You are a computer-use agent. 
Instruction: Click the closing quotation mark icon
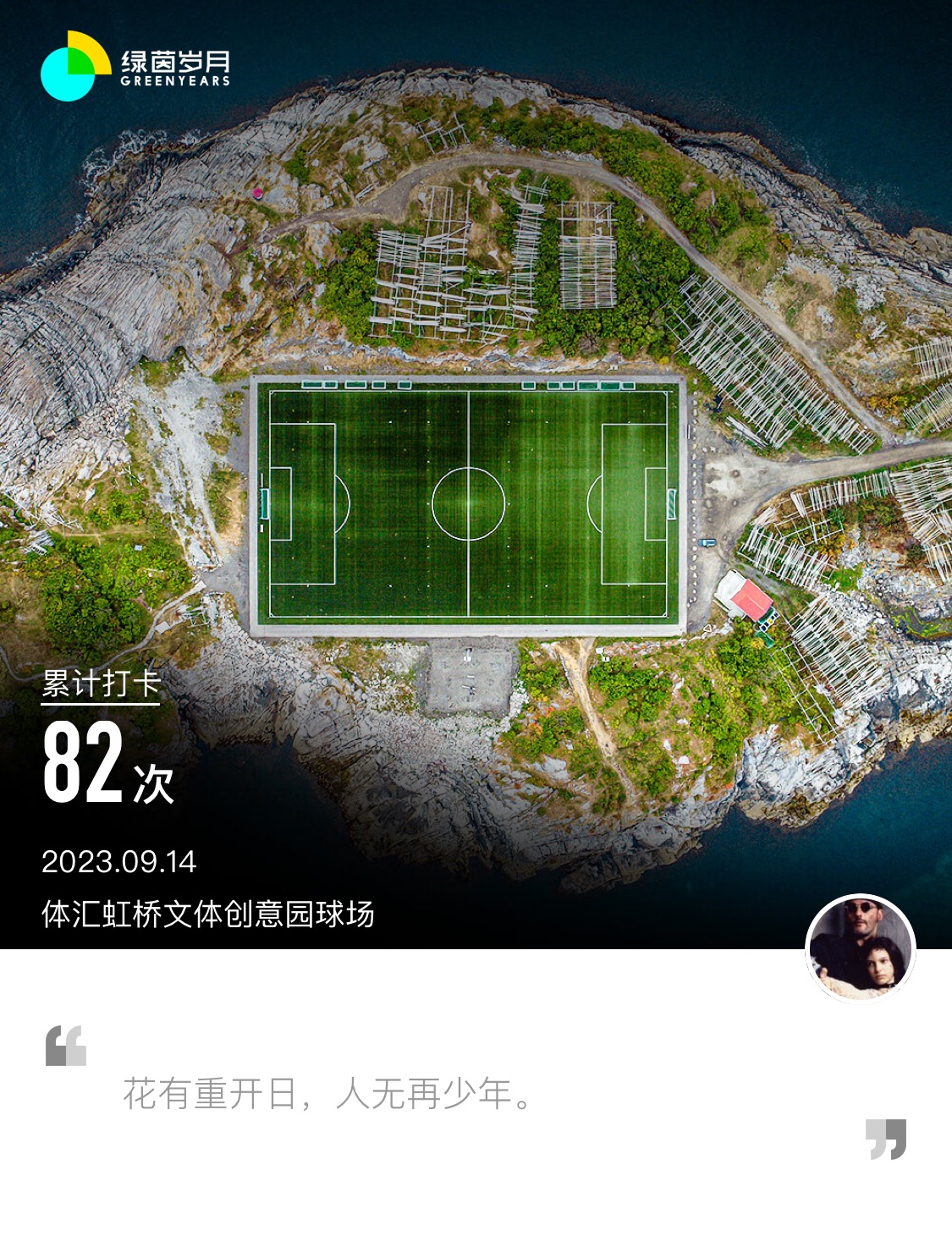[x=886, y=1139]
